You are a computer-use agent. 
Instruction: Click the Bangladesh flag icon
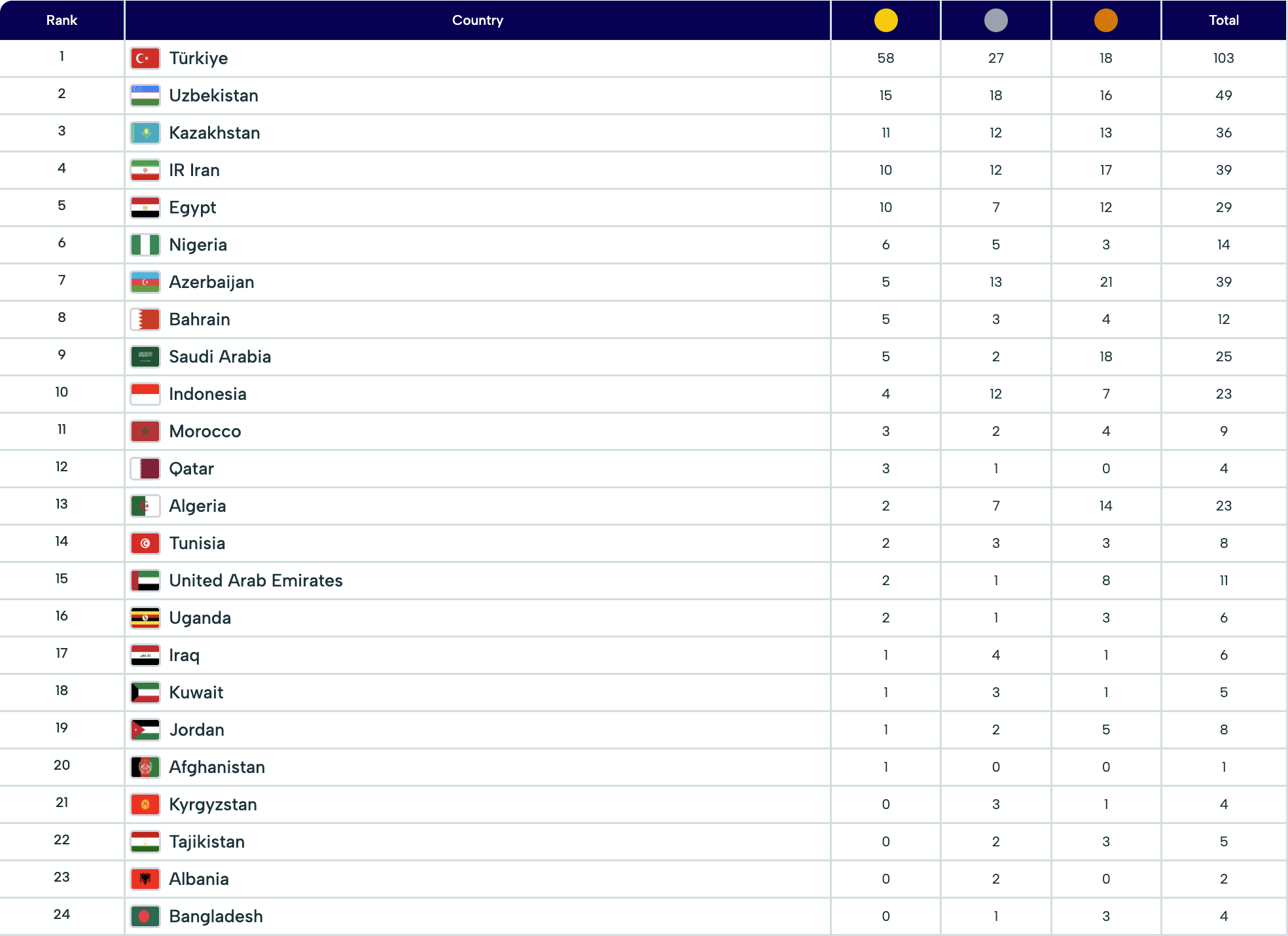145,916
